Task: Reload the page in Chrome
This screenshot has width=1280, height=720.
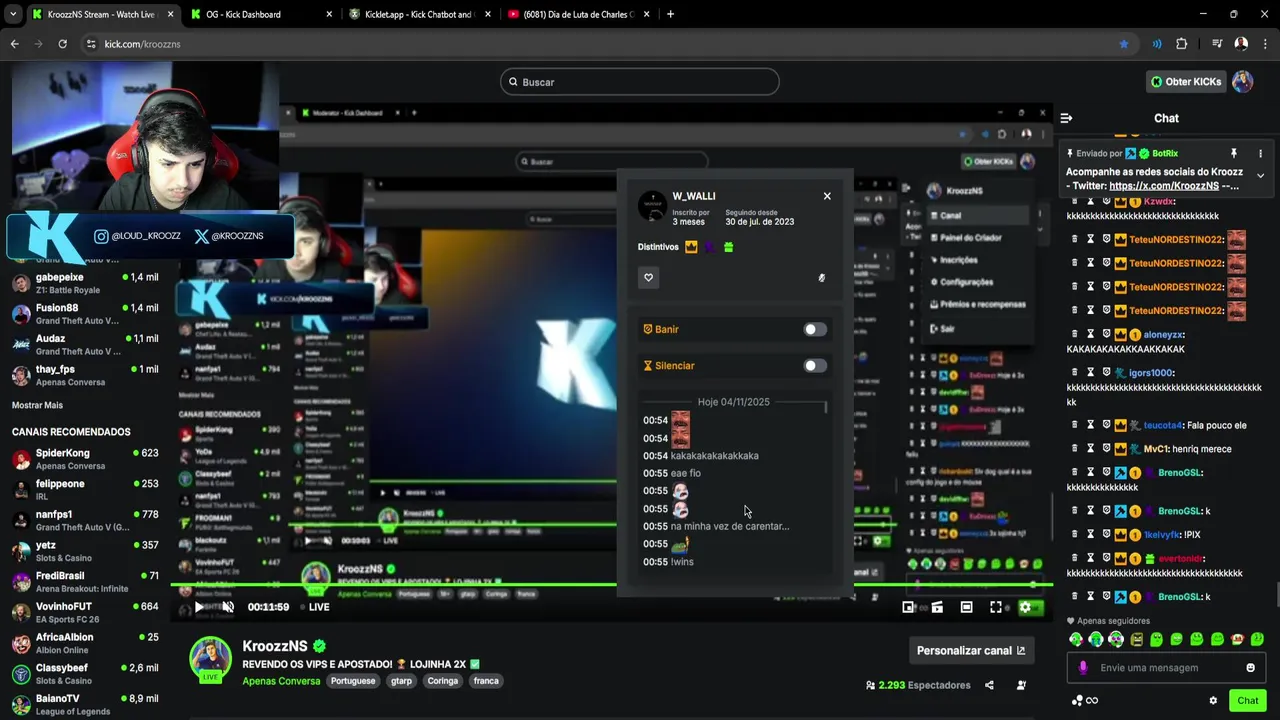Action: 62,44
